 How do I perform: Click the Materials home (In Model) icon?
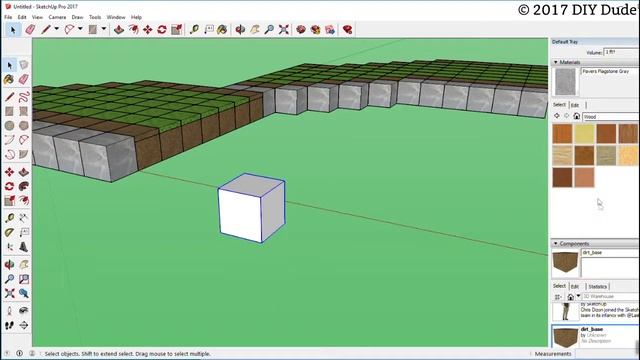576,116
